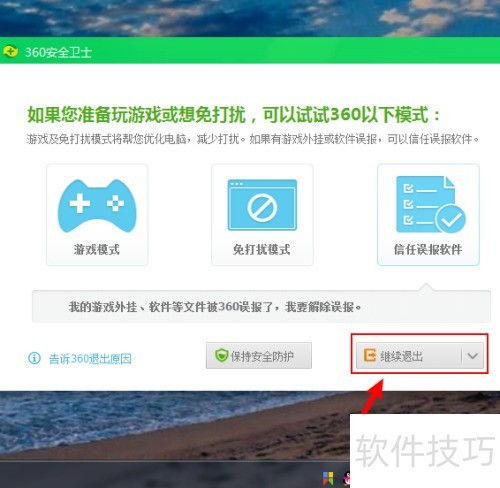Click orange exit icon on 继续退出 button
The image size is (500, 488).
[x=370, y=355]
